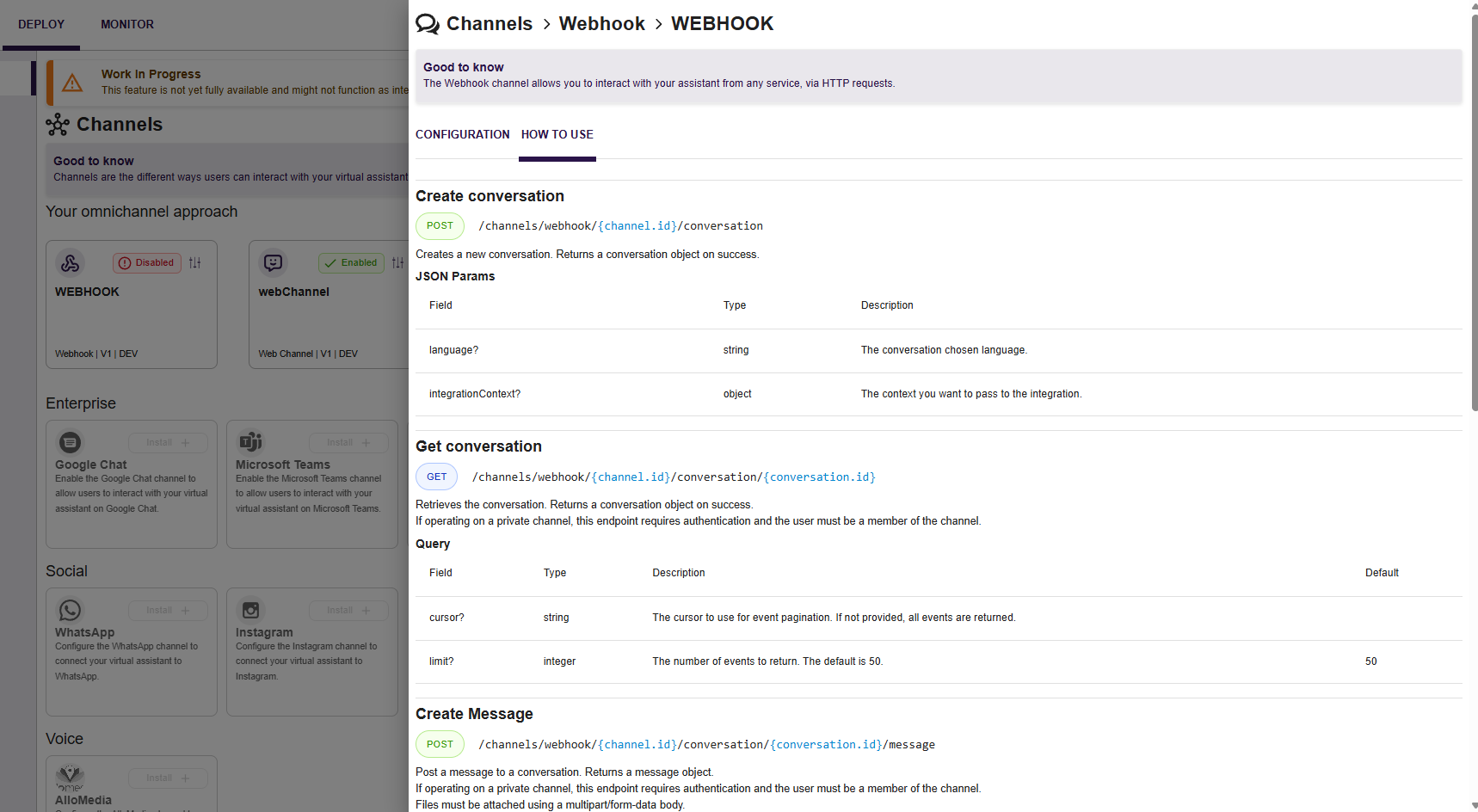Click the Get conversation endpoint path
Viewport: 1478px width, 812px height.
[674, 477]
